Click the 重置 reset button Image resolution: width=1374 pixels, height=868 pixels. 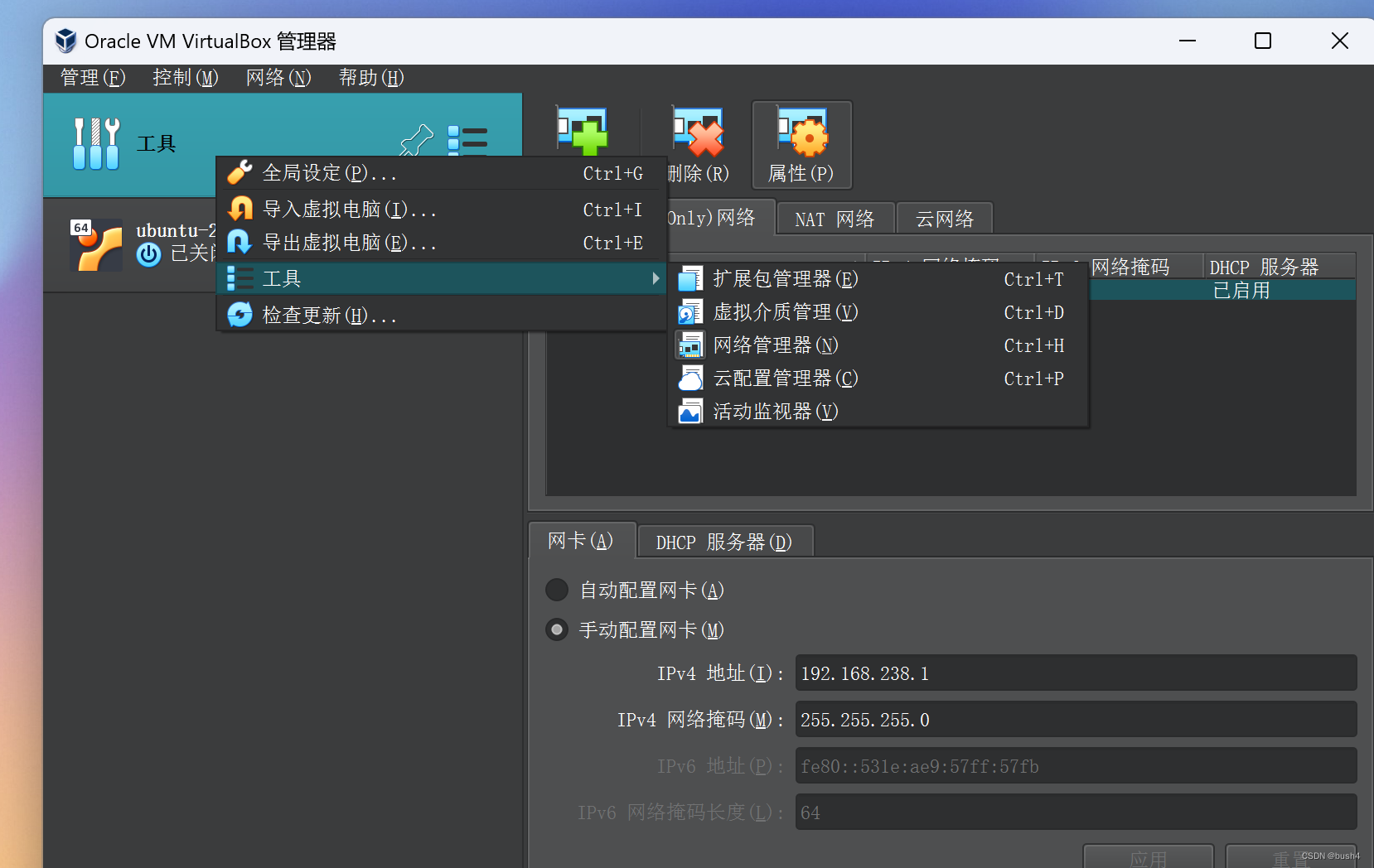[1291, 857]
